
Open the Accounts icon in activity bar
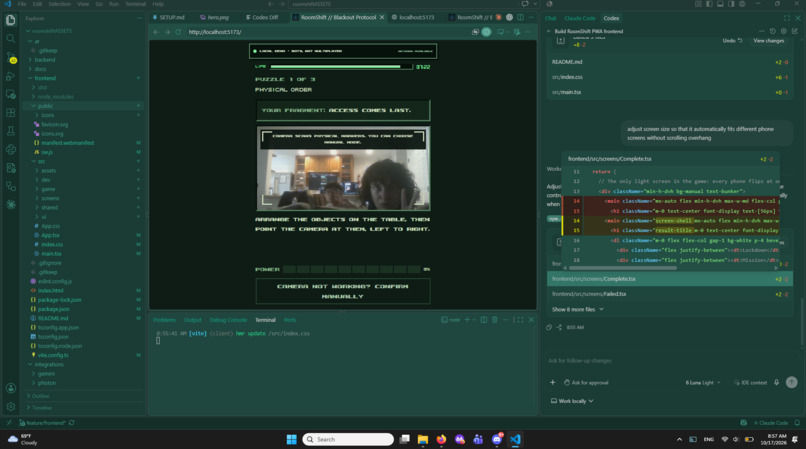click(10, 388)
